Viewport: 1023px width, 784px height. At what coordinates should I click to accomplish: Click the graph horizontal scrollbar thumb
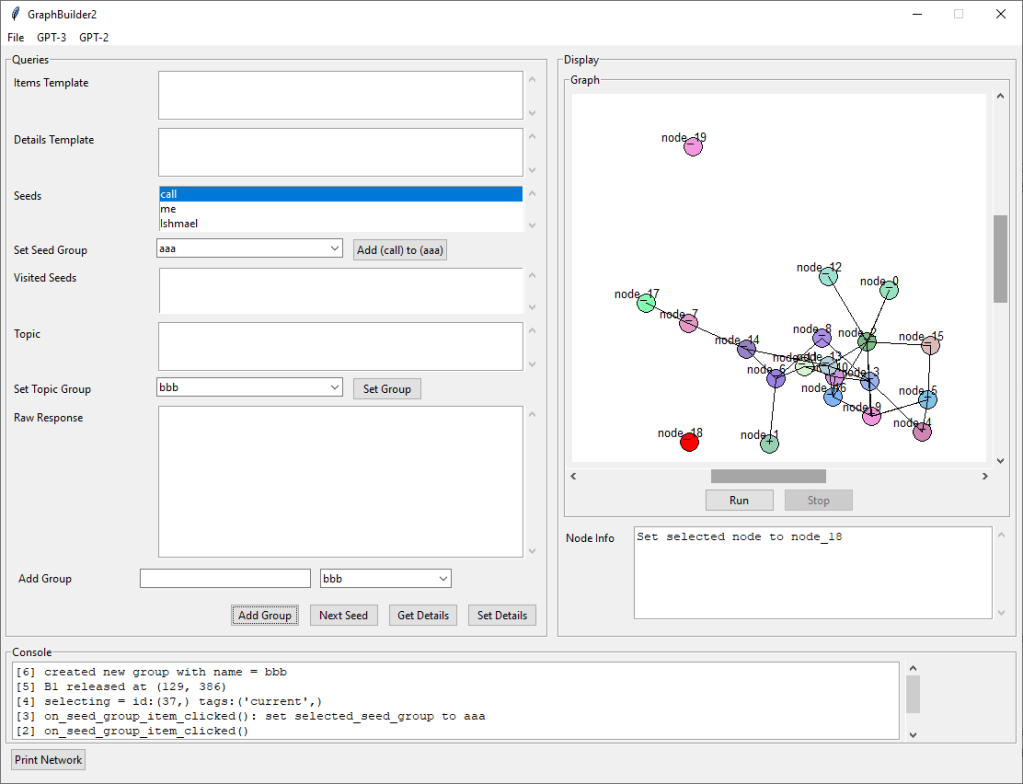click(x=768, y=476)
